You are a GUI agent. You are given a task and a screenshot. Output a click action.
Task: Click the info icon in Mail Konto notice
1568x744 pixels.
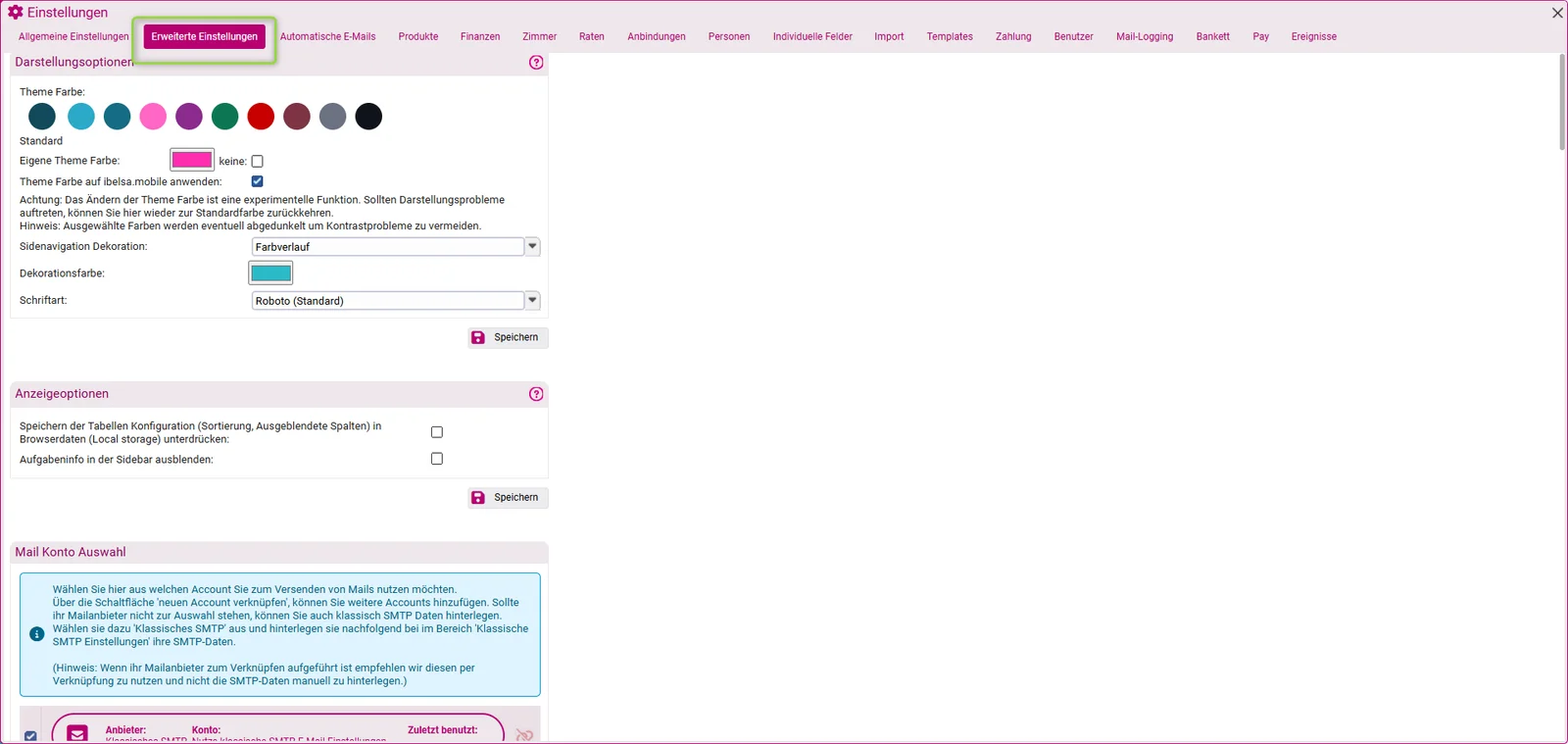37,634
